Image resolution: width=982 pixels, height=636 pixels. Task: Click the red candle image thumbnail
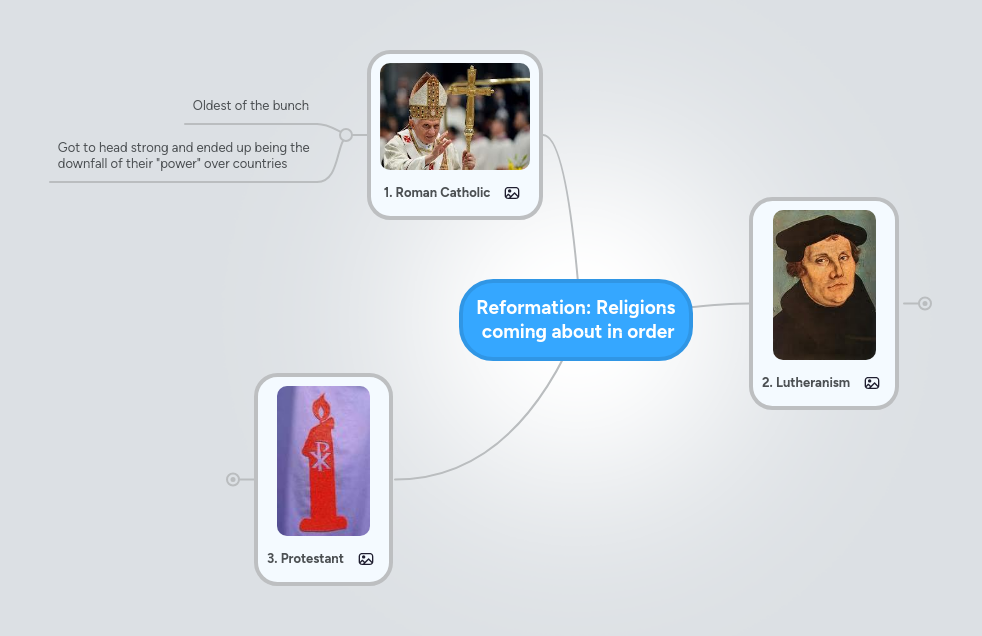click(x=322, y=460)
